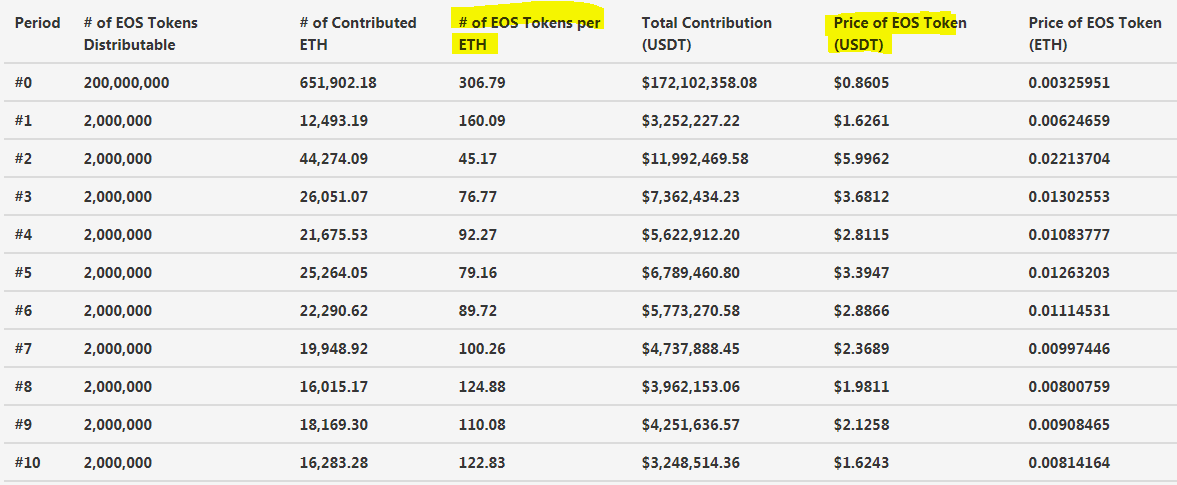Click the 651,902.18 contributed ETH cell
Viewport: 1177px width, 485px height.
pyautogui.click(x=338, y=83)
